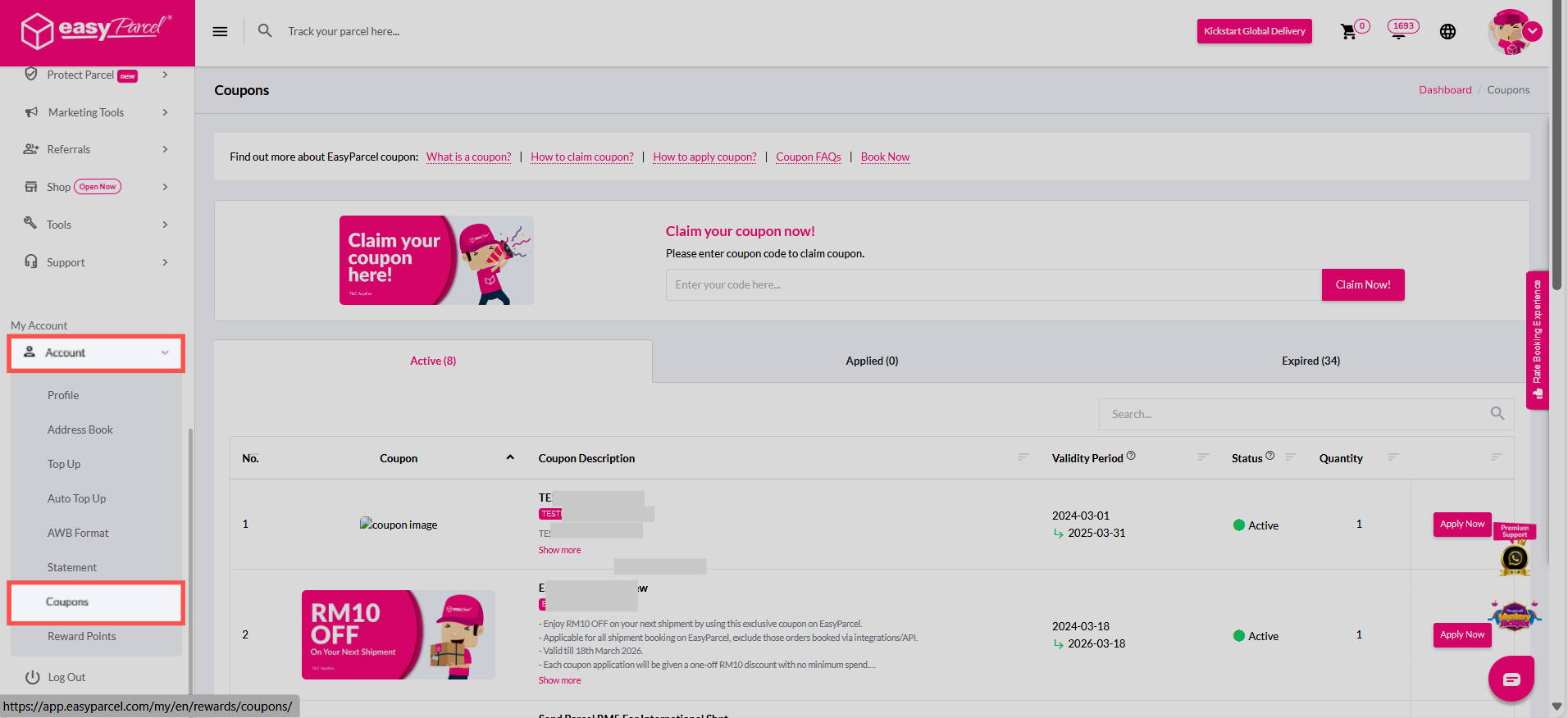The image size is (1568, 718).
Task: Click the Status help icon
Action: tap(1269, 456)
